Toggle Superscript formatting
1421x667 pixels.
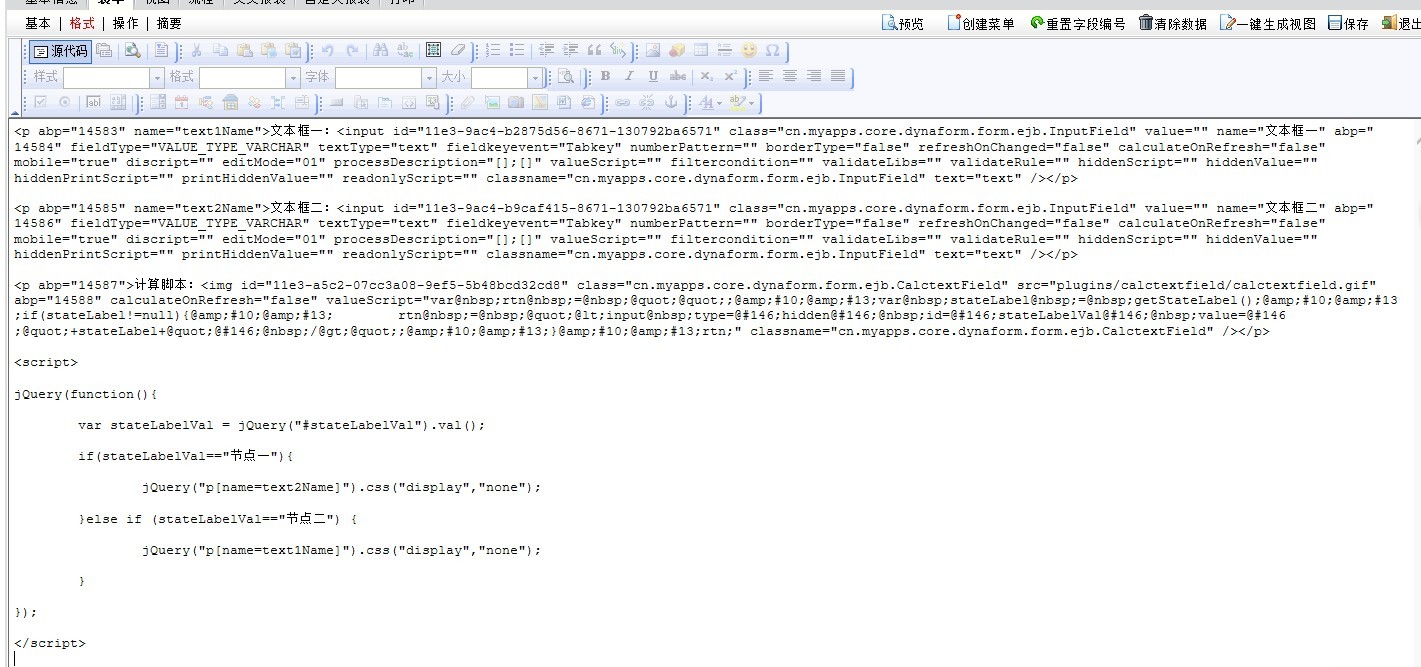(x=730, y=76)
